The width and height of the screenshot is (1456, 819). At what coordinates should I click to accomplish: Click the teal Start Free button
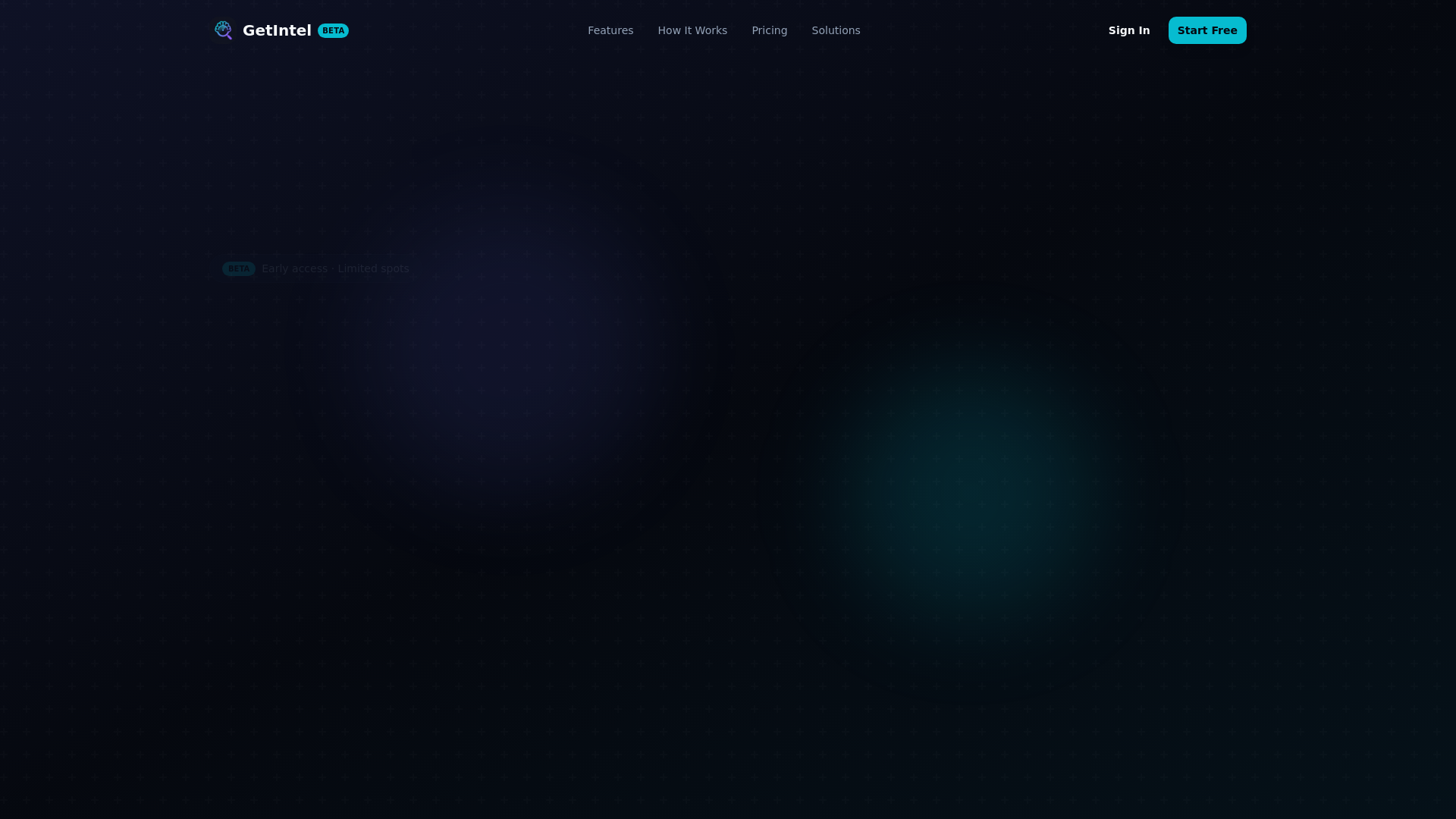[x=1207, y=31]
